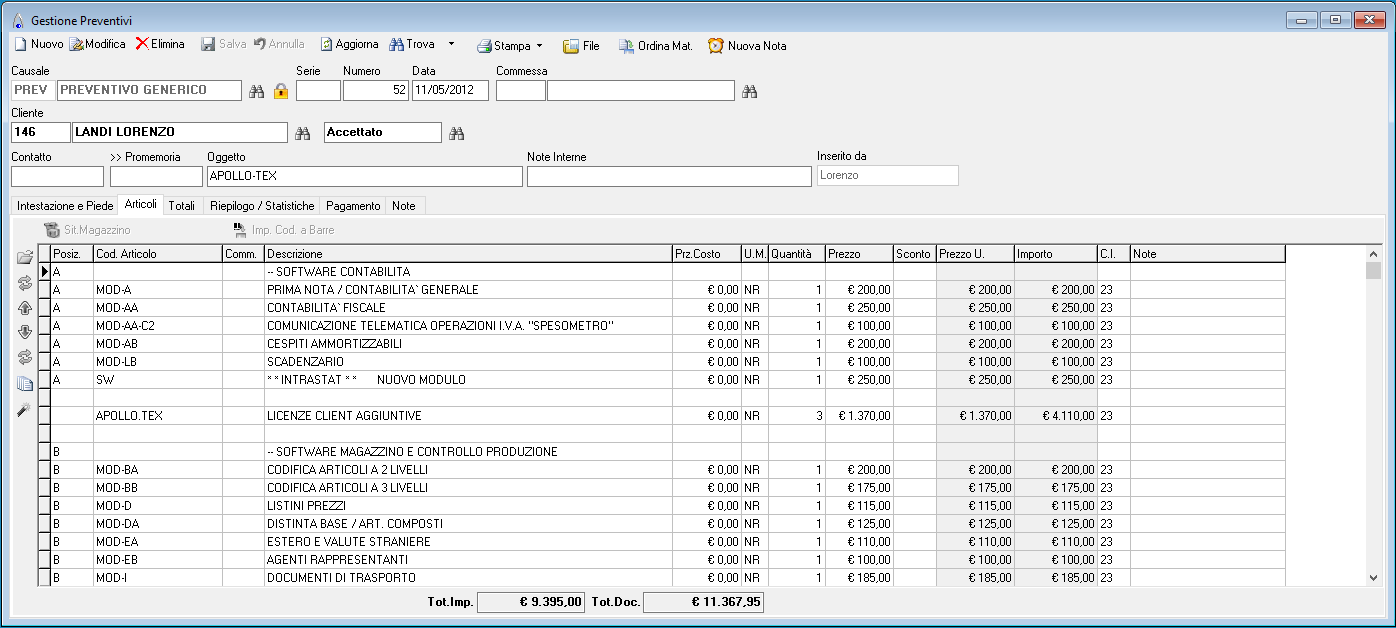Expand the dropdown arrow next to Trova
The height and width of the screenshot is (628, 1396).
451,44
